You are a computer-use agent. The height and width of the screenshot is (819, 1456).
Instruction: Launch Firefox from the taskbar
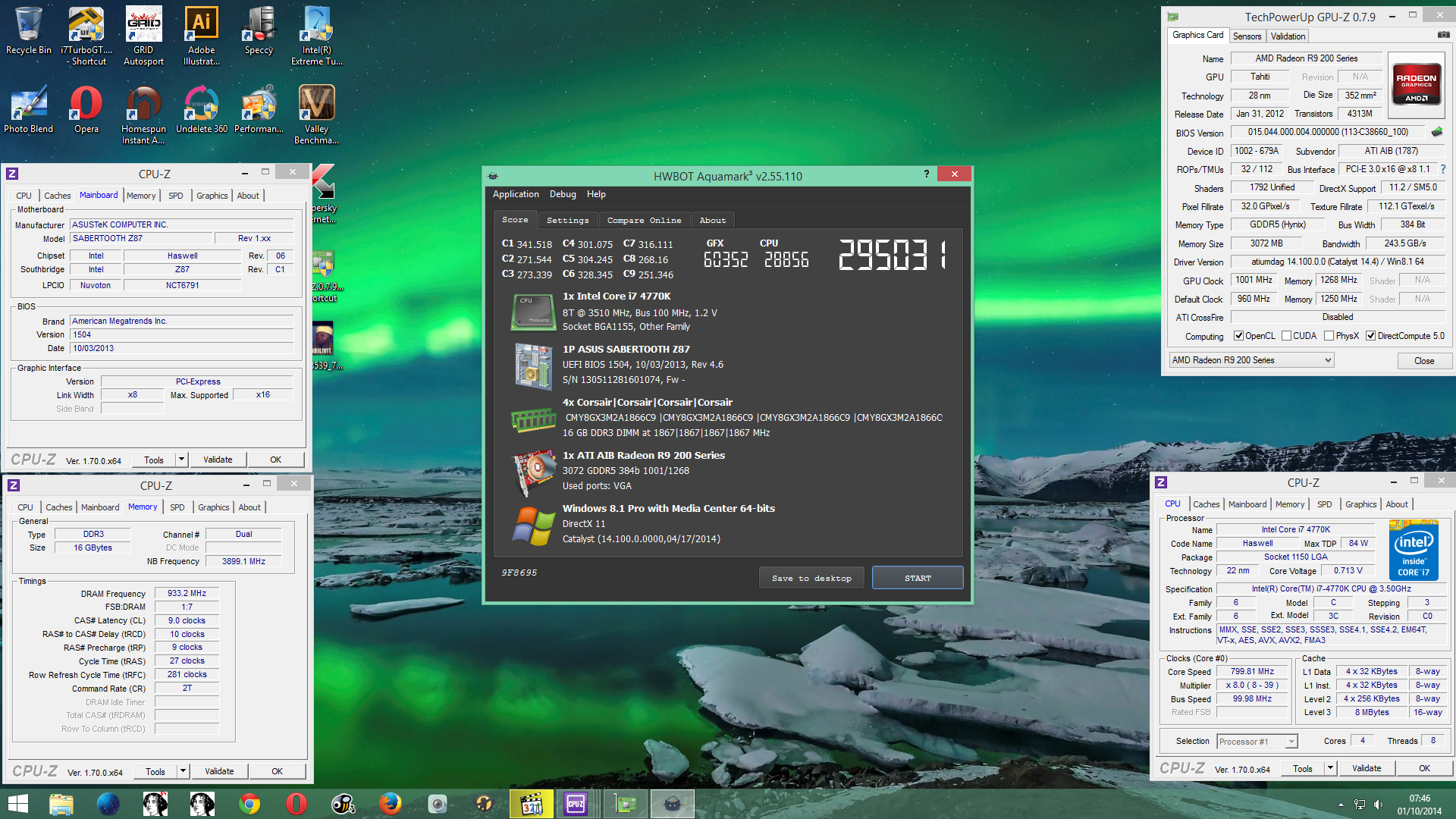pos(391,804)
